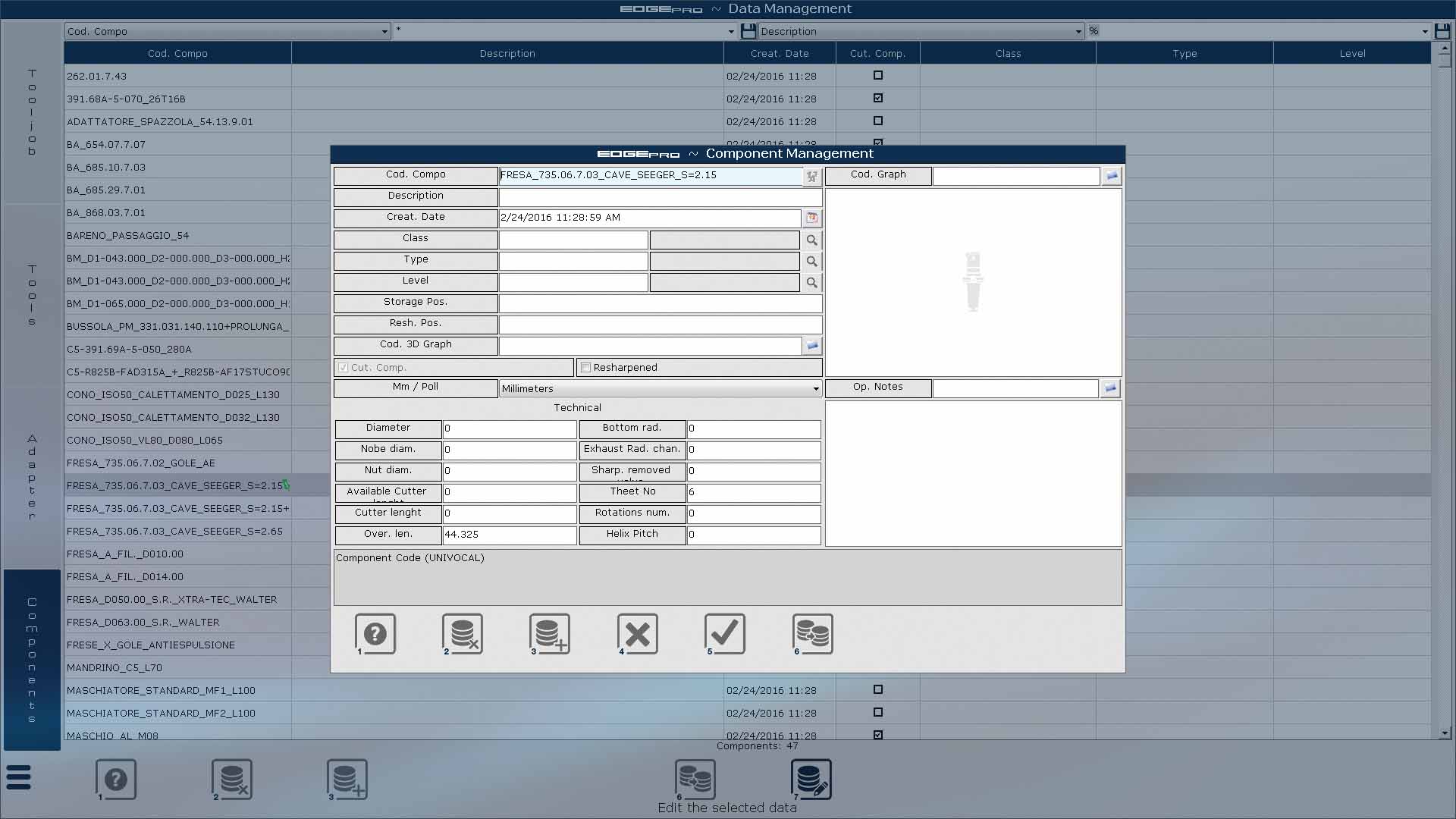Toggle Cut. Comp. checkbox for 262.01.7.43 row
1456x819 pixels.
(878, 76)
